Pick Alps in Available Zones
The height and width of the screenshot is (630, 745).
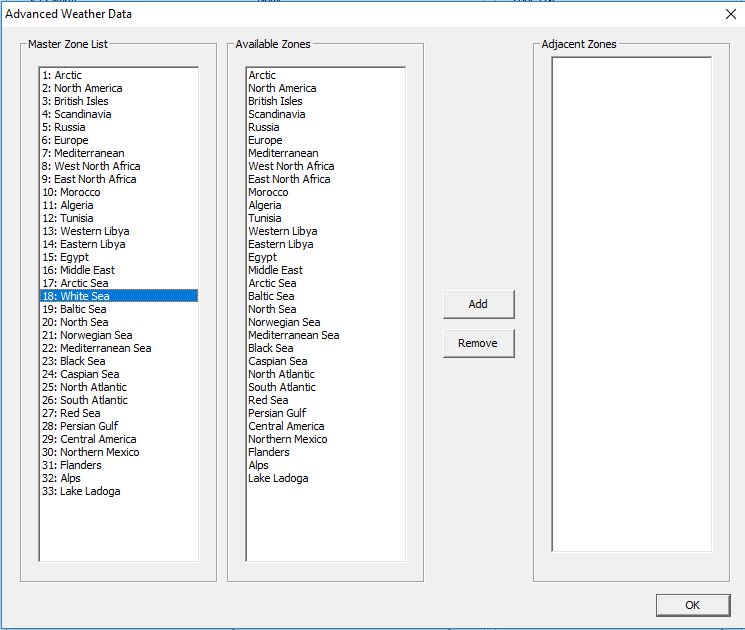point(326,465)
